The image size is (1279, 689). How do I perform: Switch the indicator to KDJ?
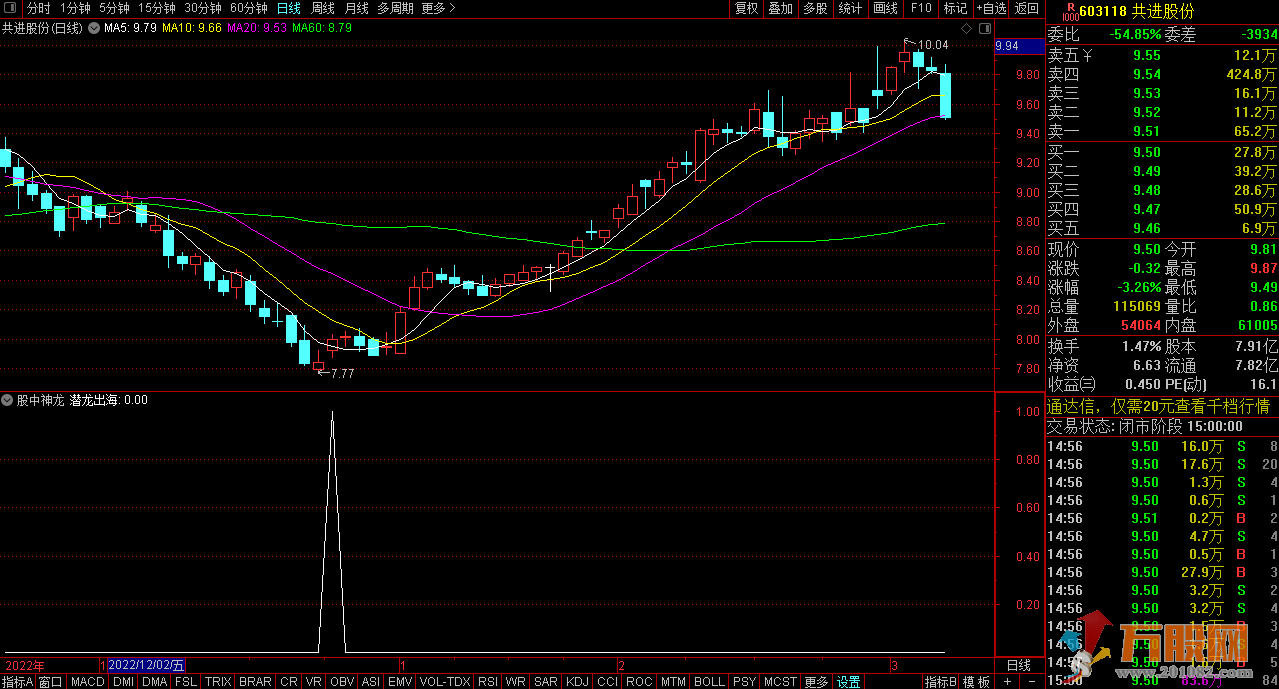click(x=577, y=682)
